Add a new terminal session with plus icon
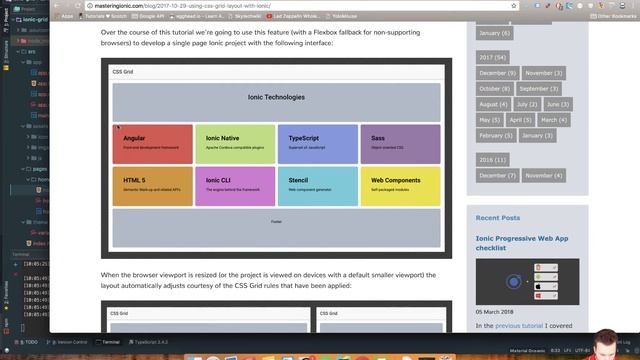The image size is (640, 360). (16, 264)
